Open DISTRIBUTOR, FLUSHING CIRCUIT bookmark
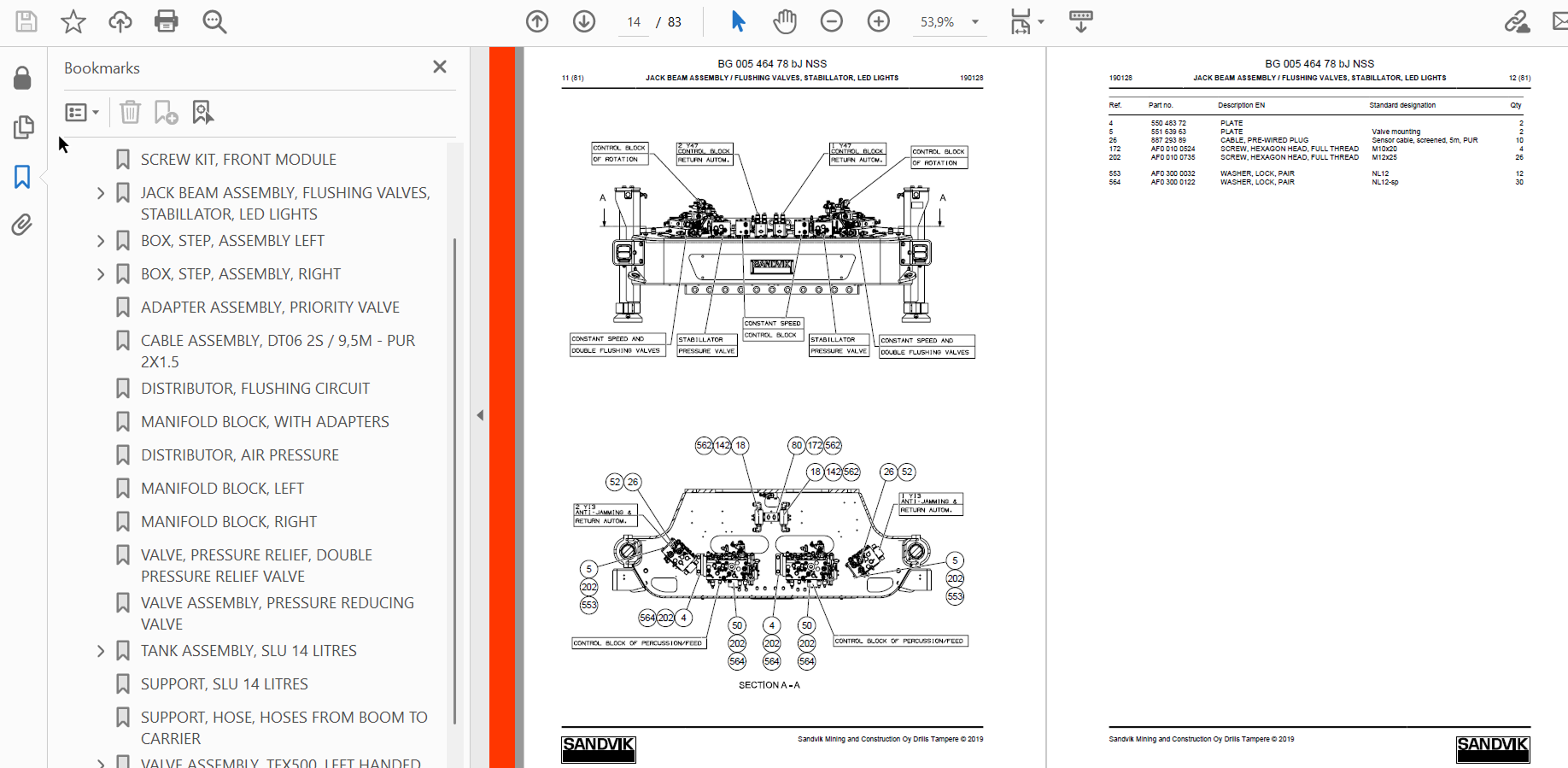 coord(255,389)
